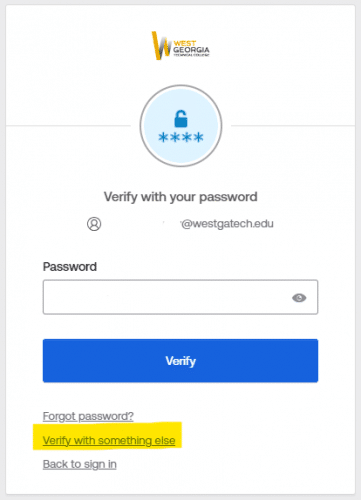Click the gold W emblem in logo
361x500 pixels.
coord(162,45)
